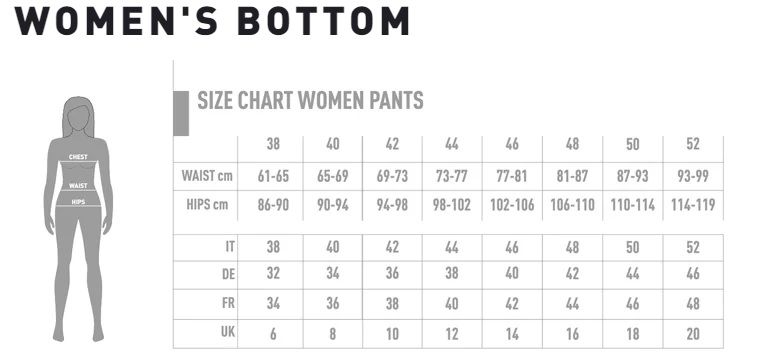
Task: Select the WAIST label on figure
Action: point(78,186)
